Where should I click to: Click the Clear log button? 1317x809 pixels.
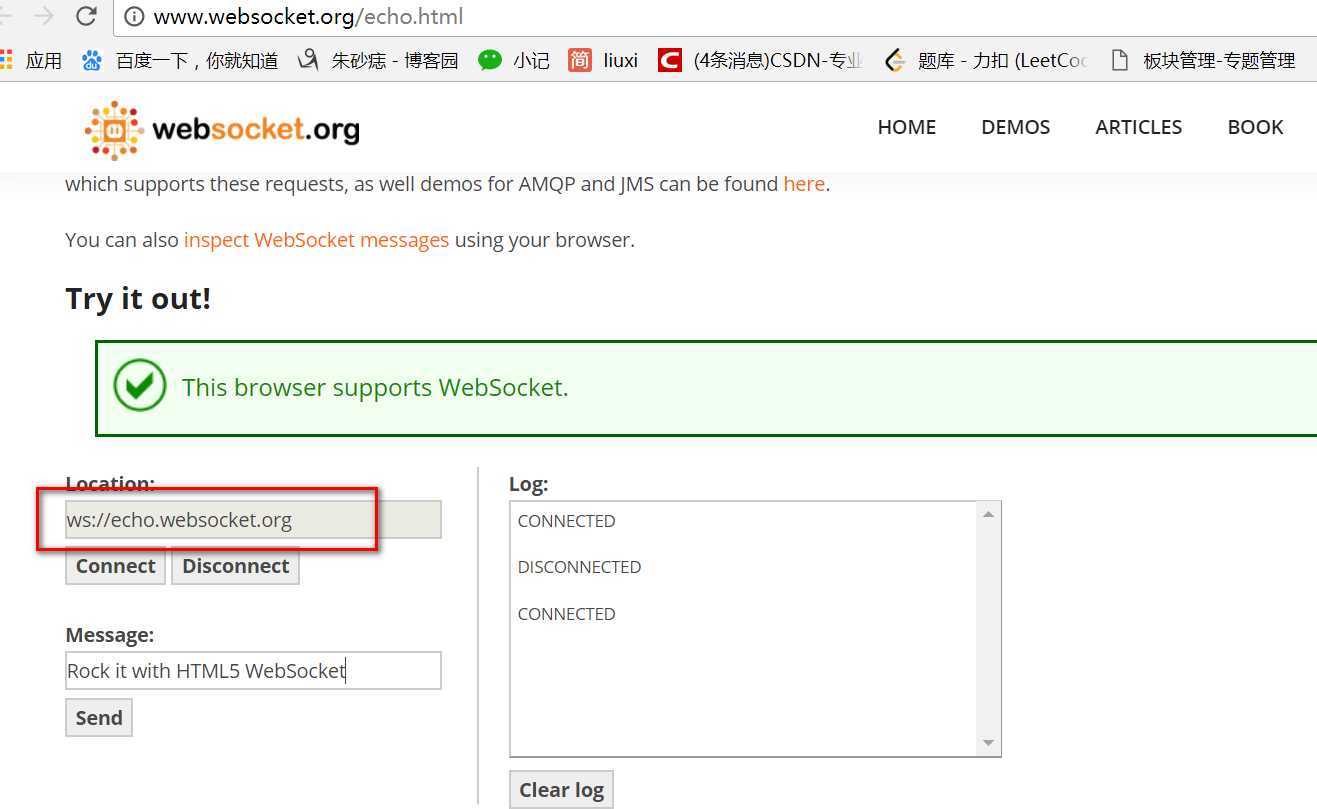tap(561, 790)
